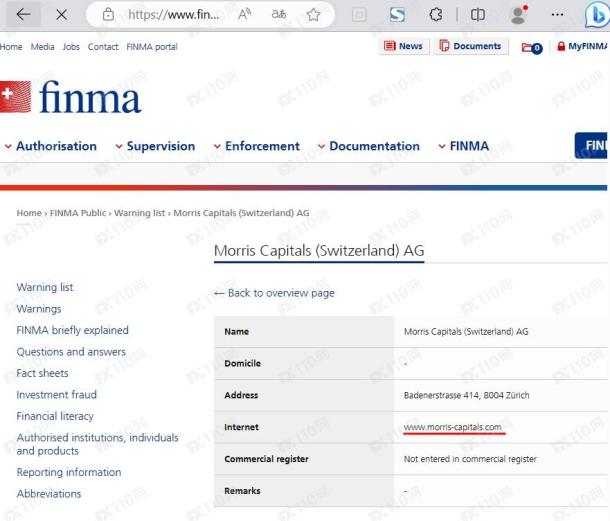Open the translate page icon
Screen dimensions: 610x521
[x=279, y=15]
